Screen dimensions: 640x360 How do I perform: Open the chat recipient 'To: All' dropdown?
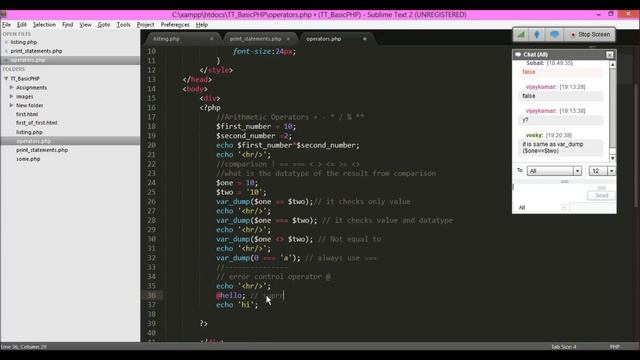554,171
